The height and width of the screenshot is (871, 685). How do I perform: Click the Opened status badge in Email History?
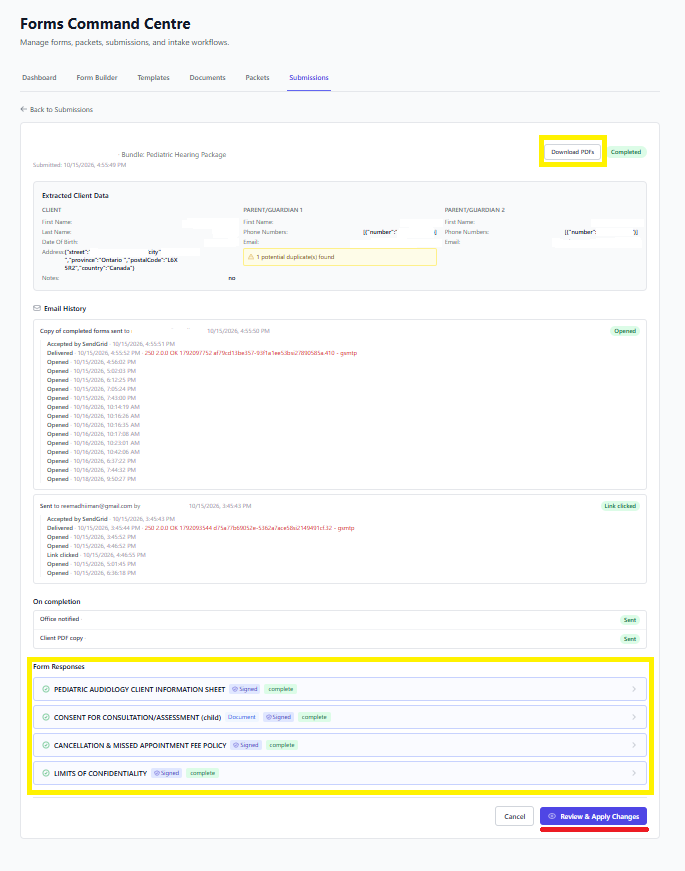point(625,331)
